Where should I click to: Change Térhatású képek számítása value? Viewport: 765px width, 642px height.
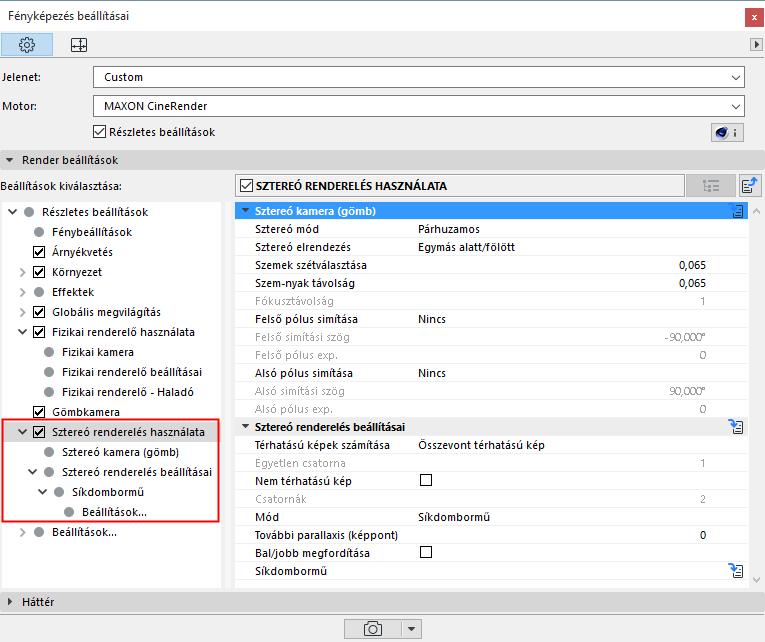tap(481, 445)
